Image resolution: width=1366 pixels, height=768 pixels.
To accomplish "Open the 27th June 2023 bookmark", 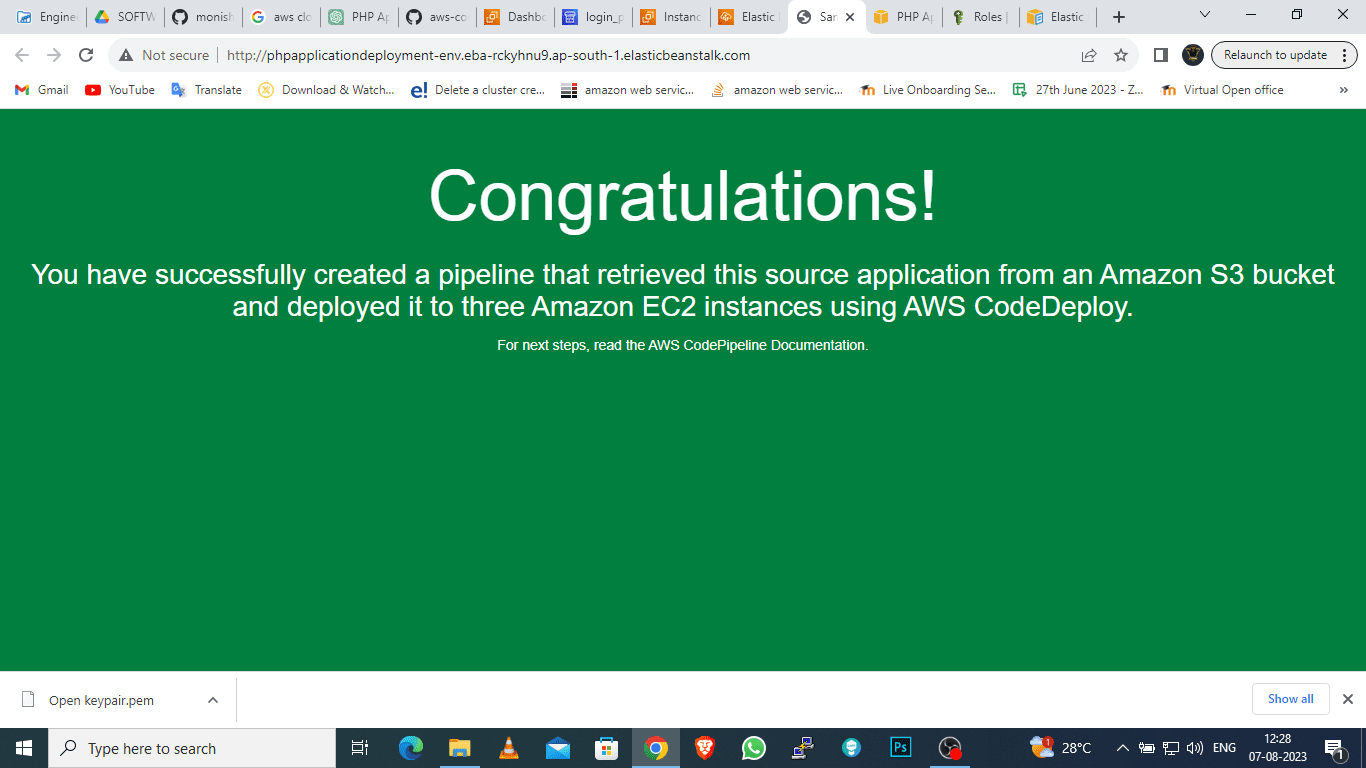I will [x=1079, y=90].
